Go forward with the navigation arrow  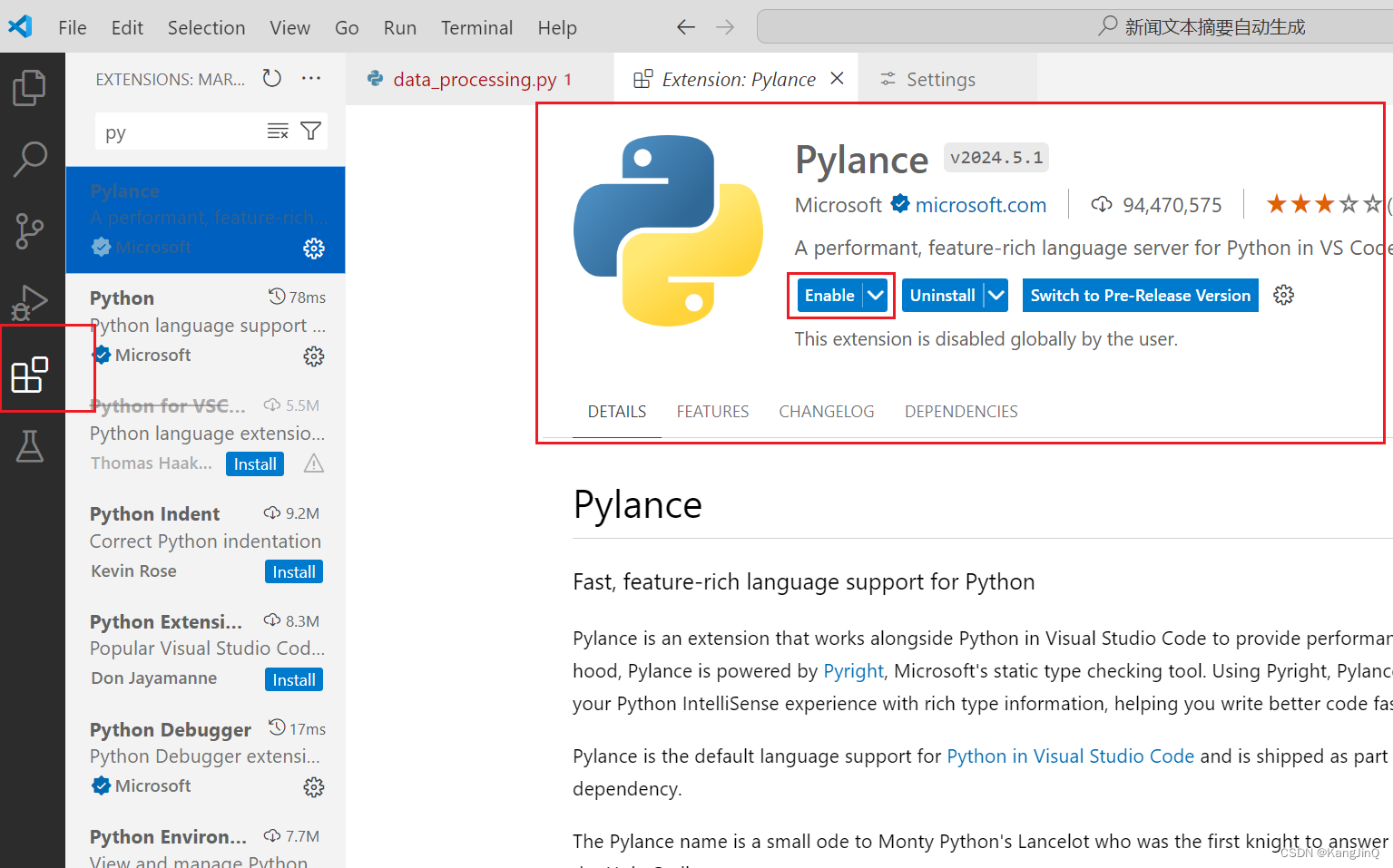725,27
